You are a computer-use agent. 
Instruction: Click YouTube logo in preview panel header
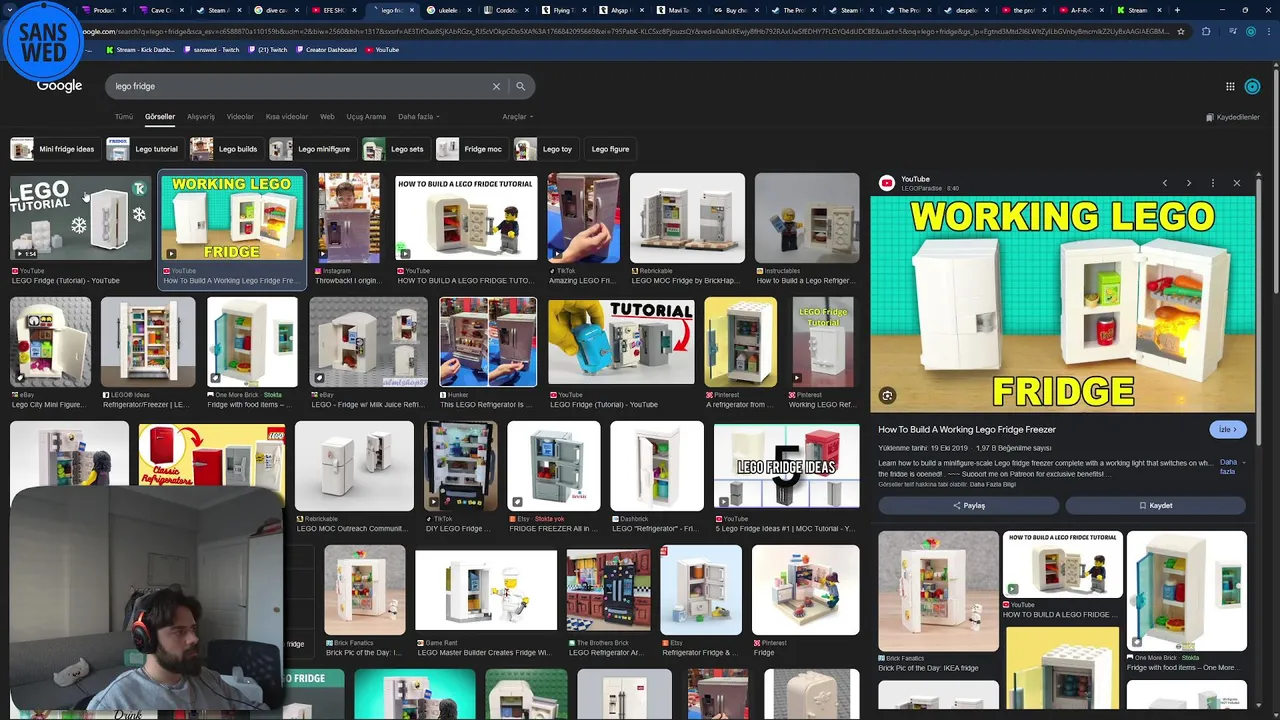(x=886, y=183)
